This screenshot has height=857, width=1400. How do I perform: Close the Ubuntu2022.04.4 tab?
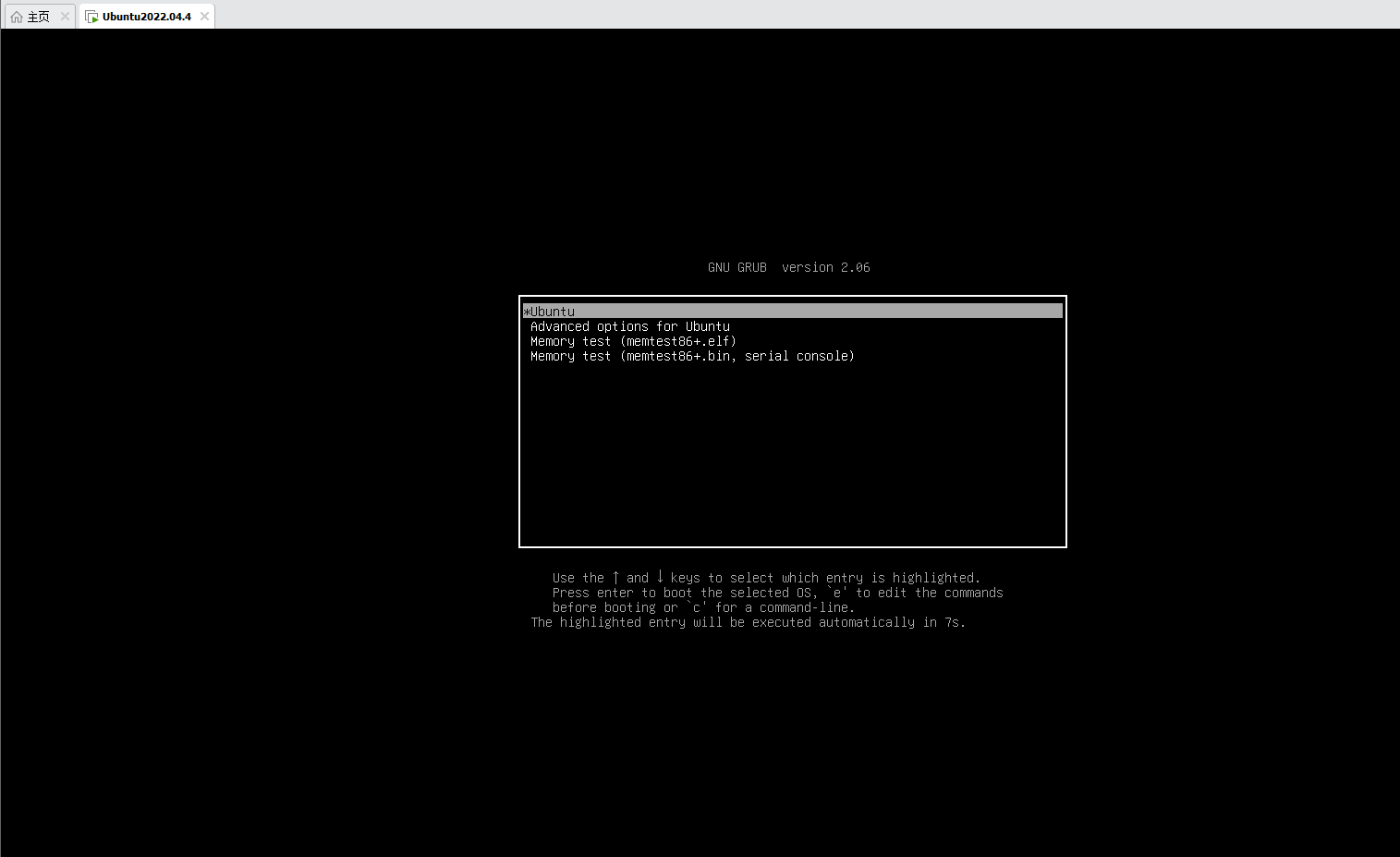[204, 17]
